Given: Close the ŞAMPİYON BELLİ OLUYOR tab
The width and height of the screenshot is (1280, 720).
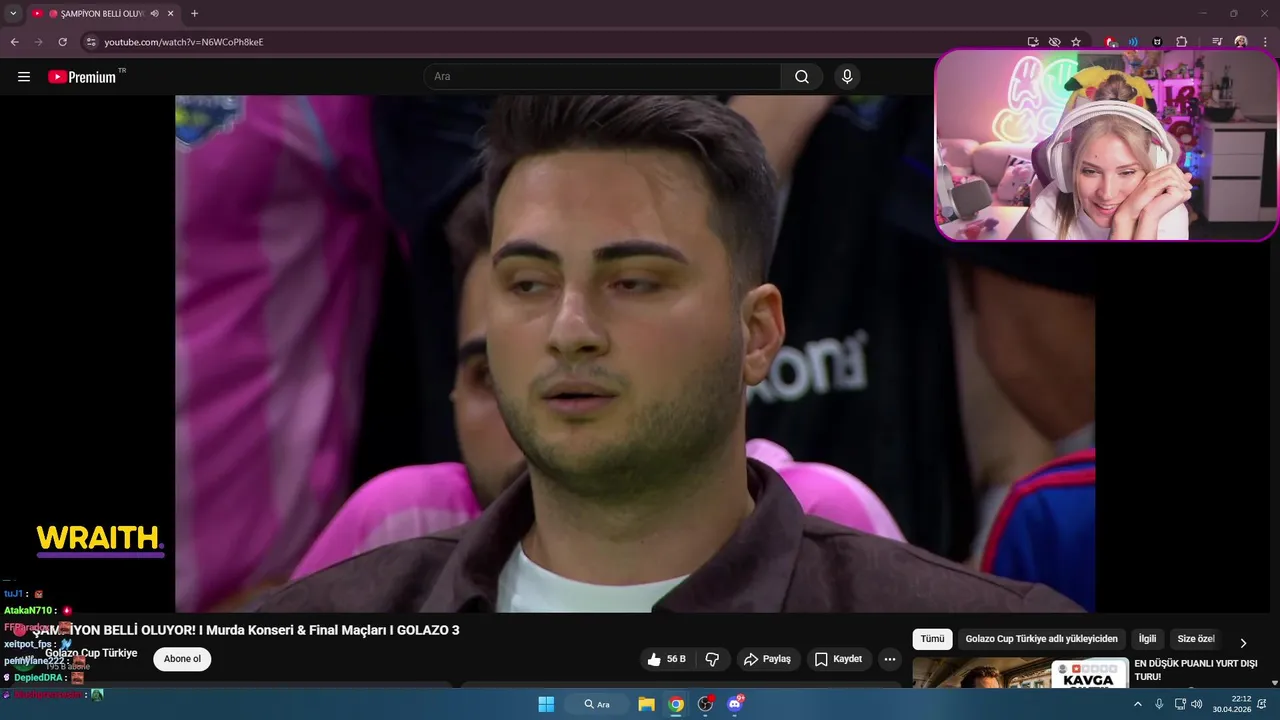Looking at the screenshot, I should tap(170, 14).
